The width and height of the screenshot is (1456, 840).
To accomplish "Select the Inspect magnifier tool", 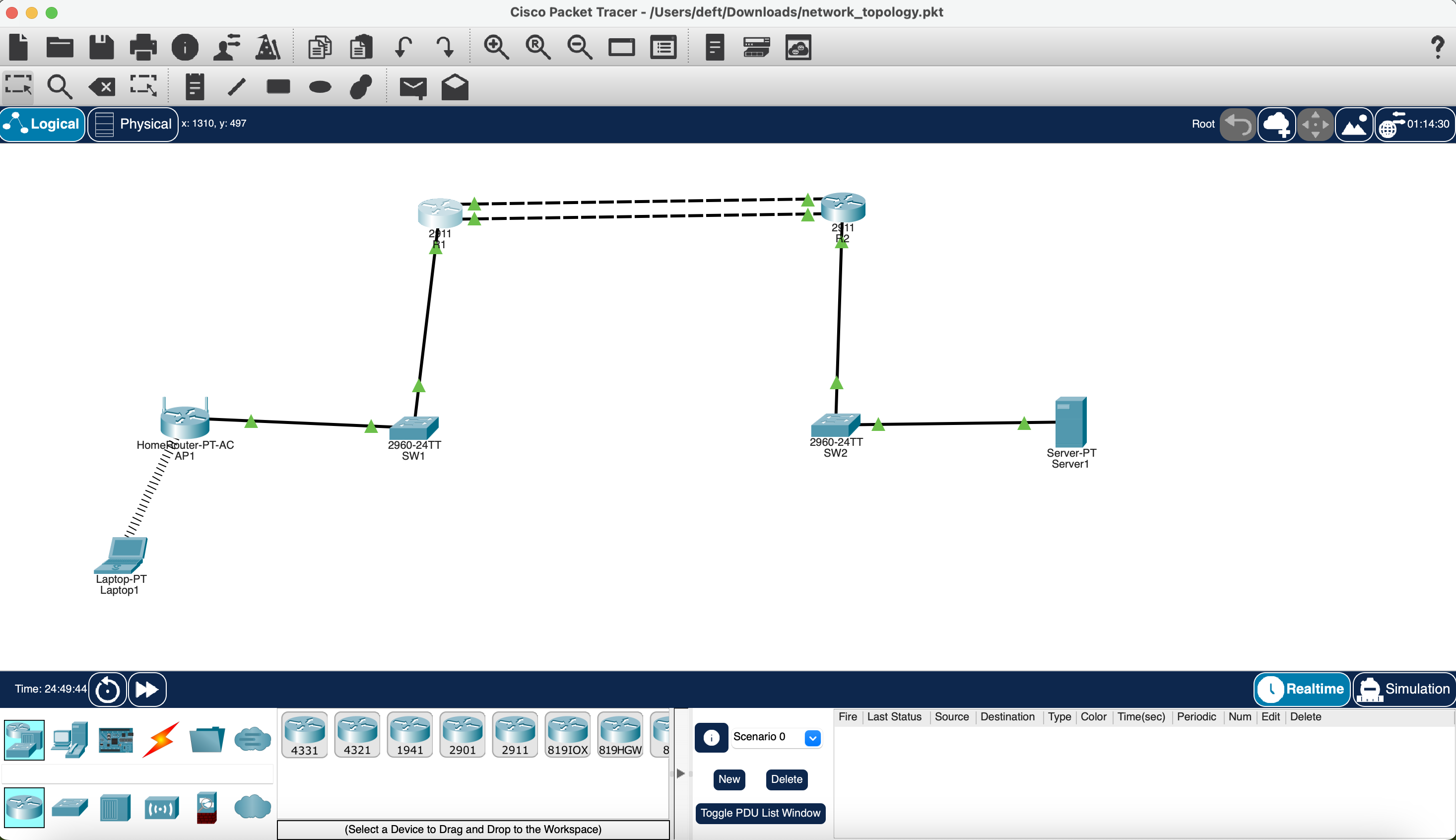I will click(x=60, y=87).
